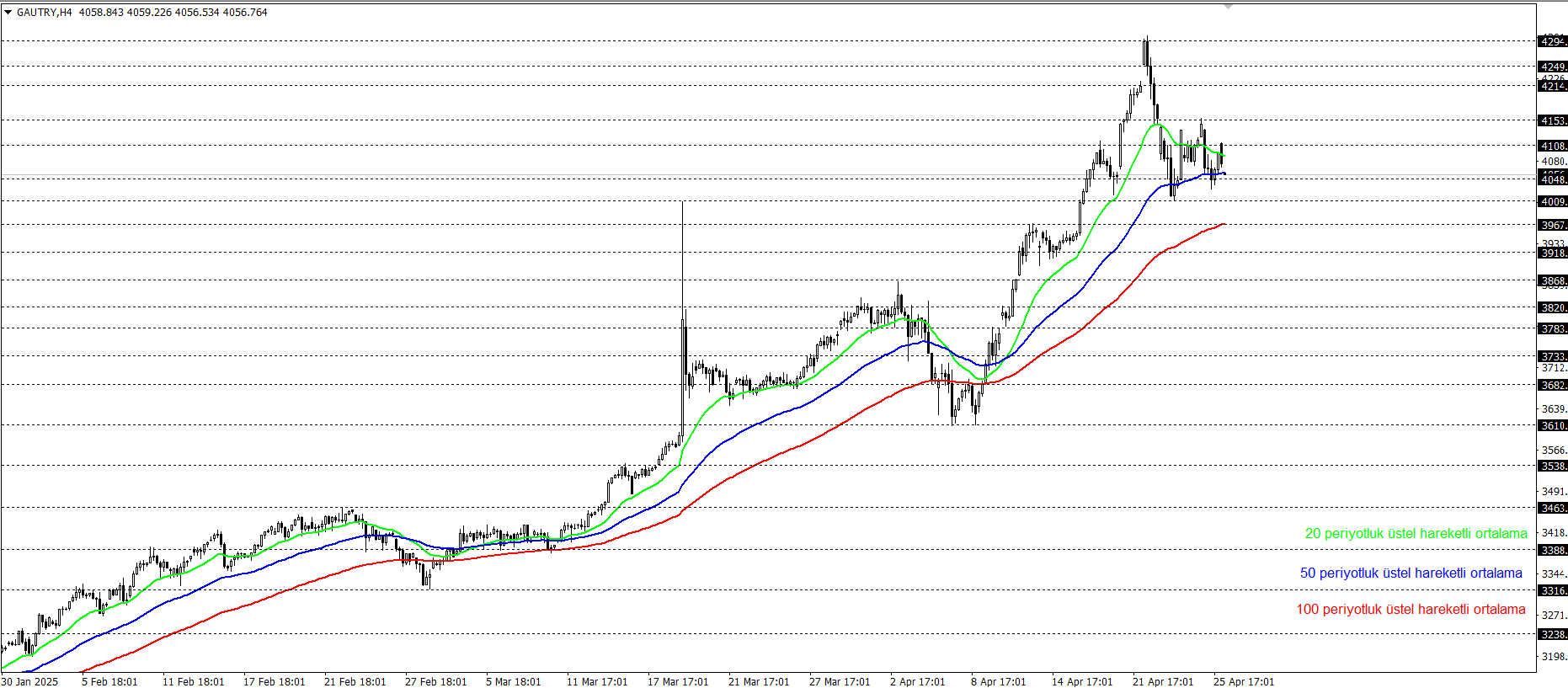Click the 3238 price level label

click(x=1553, y=635)
